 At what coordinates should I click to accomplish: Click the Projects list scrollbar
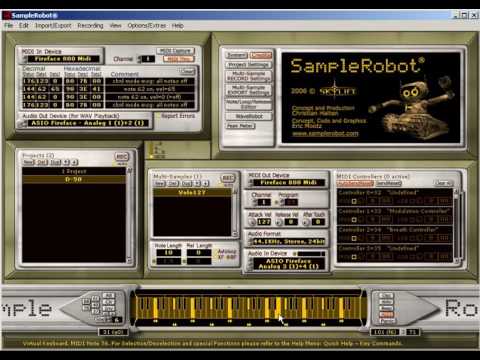point(129,215)
